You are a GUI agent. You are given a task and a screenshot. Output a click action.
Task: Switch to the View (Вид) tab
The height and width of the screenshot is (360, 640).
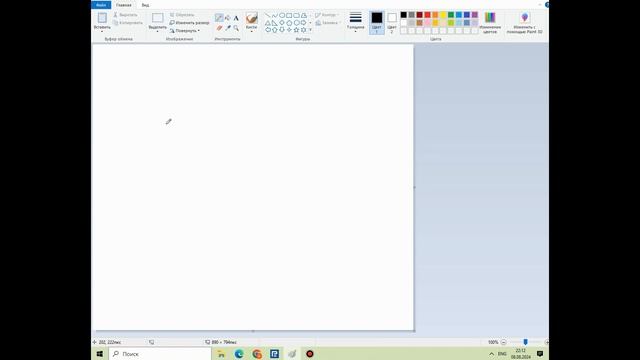point(145,5)
